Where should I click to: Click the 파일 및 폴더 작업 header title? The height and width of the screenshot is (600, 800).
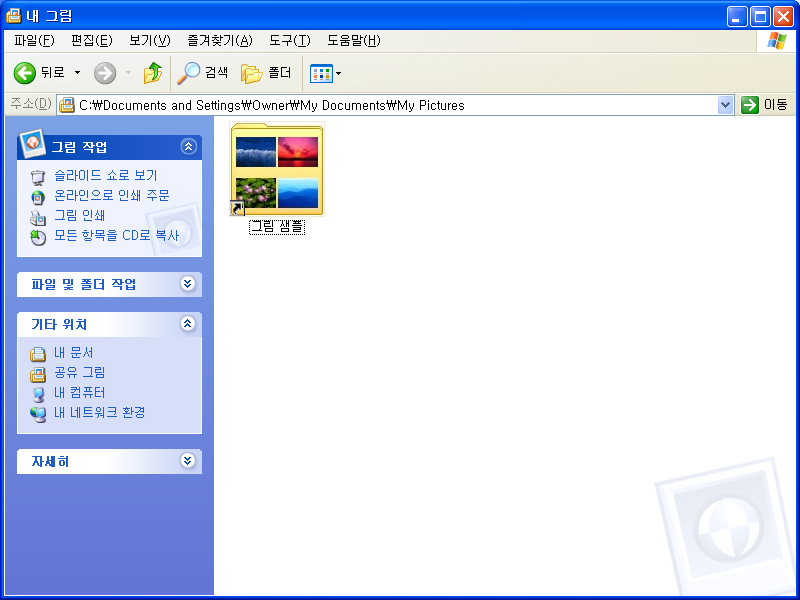(84, 284)
